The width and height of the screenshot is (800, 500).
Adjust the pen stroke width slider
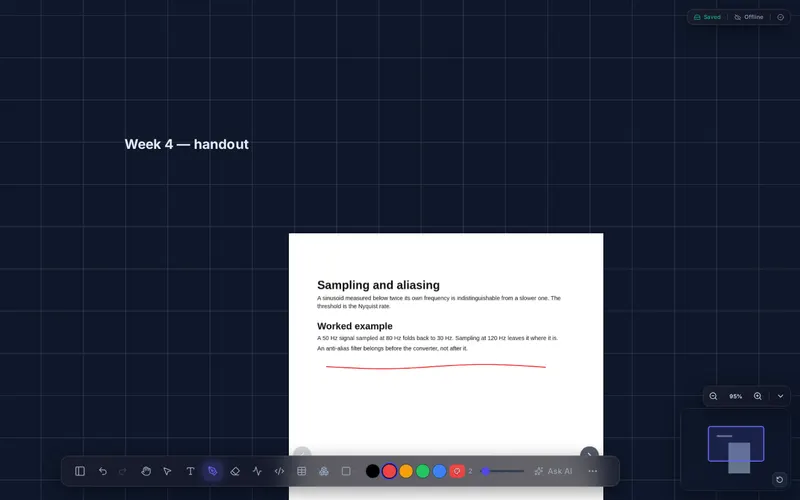coord(503,471)
